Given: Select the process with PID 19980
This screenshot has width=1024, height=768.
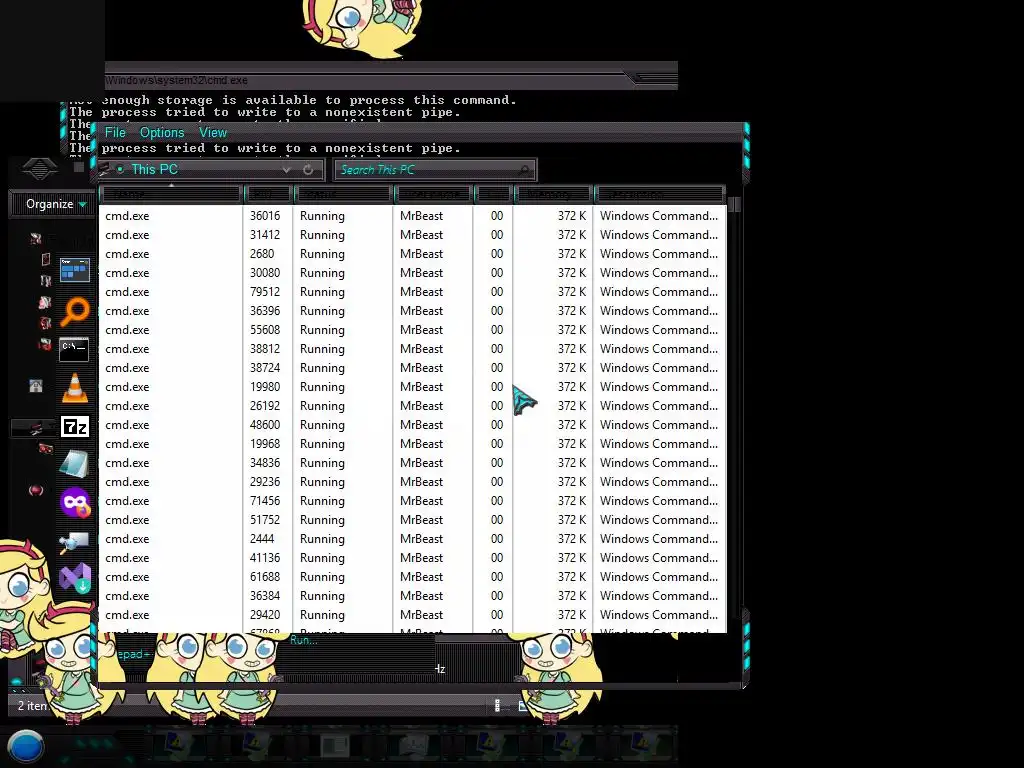Looking at the screenshot, I should pos(413,387).
